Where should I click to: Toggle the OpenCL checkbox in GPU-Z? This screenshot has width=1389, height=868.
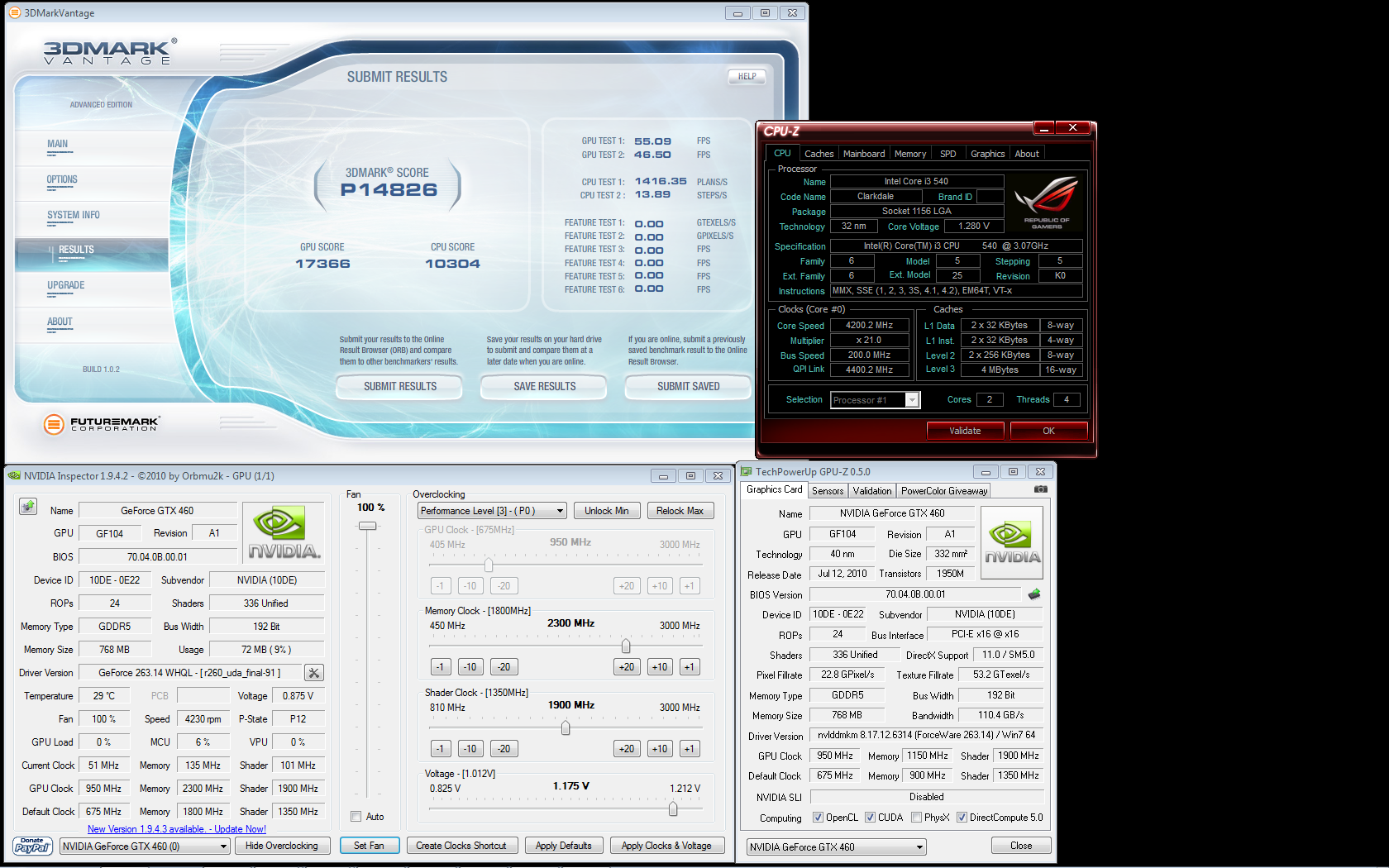click(818, 818)
